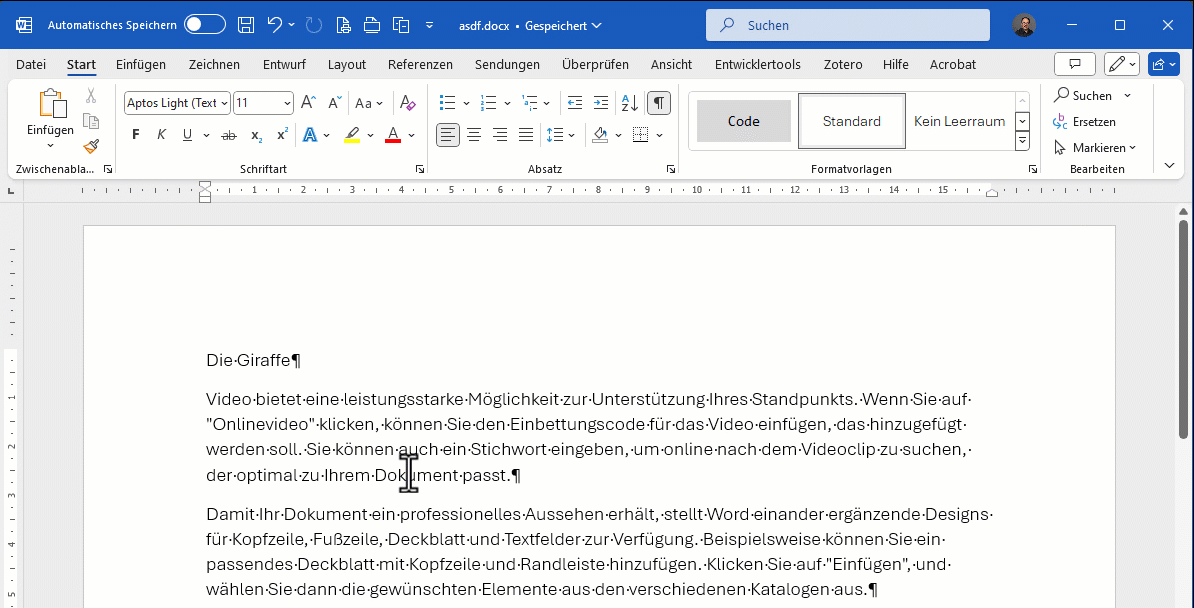This screenshot has height=608, width=1194.
Task: Expand the font size dropdown
Action: (287, 103)
